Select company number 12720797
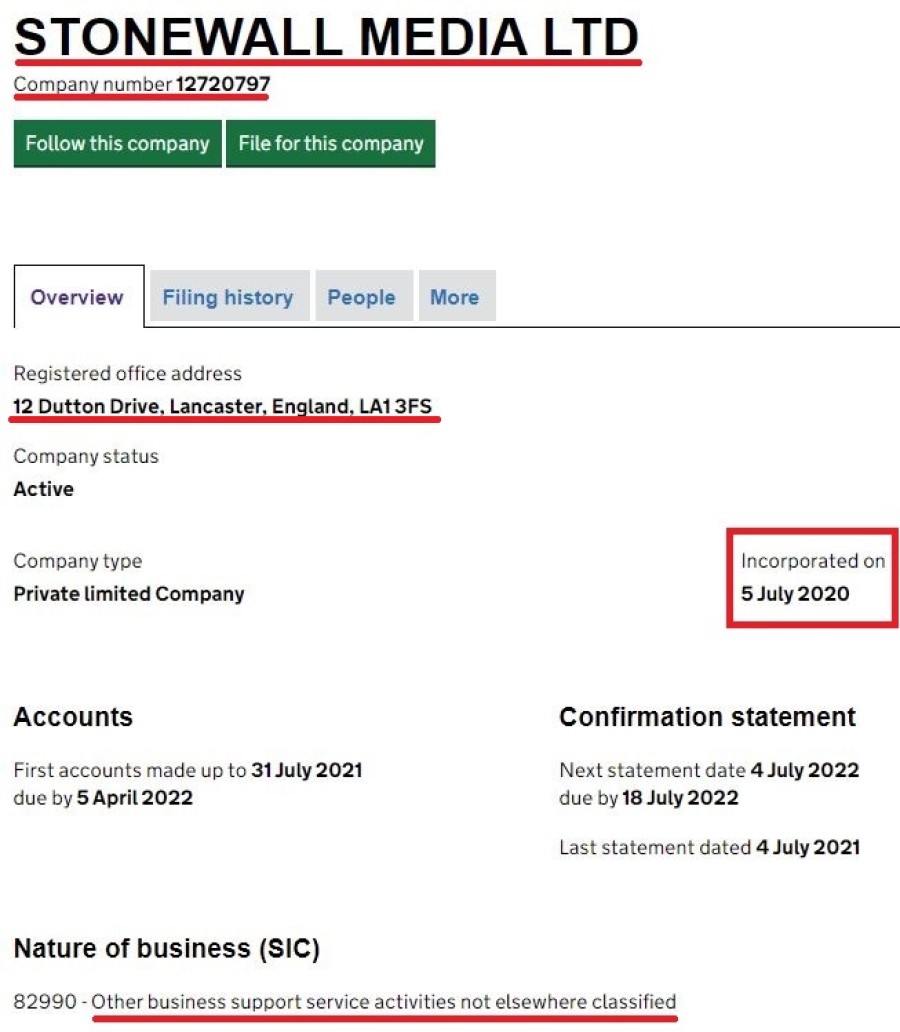This screenshot has height=1032, width=900. (223, 84)
